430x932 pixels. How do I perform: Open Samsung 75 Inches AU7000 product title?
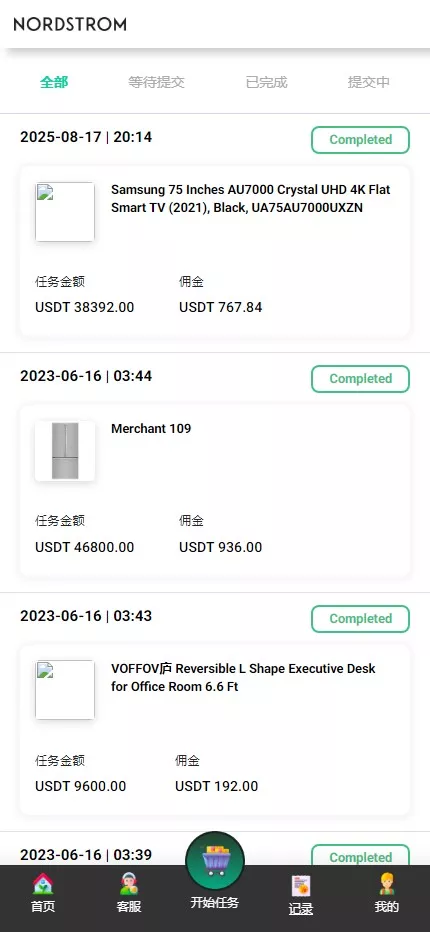click(251, 199)
